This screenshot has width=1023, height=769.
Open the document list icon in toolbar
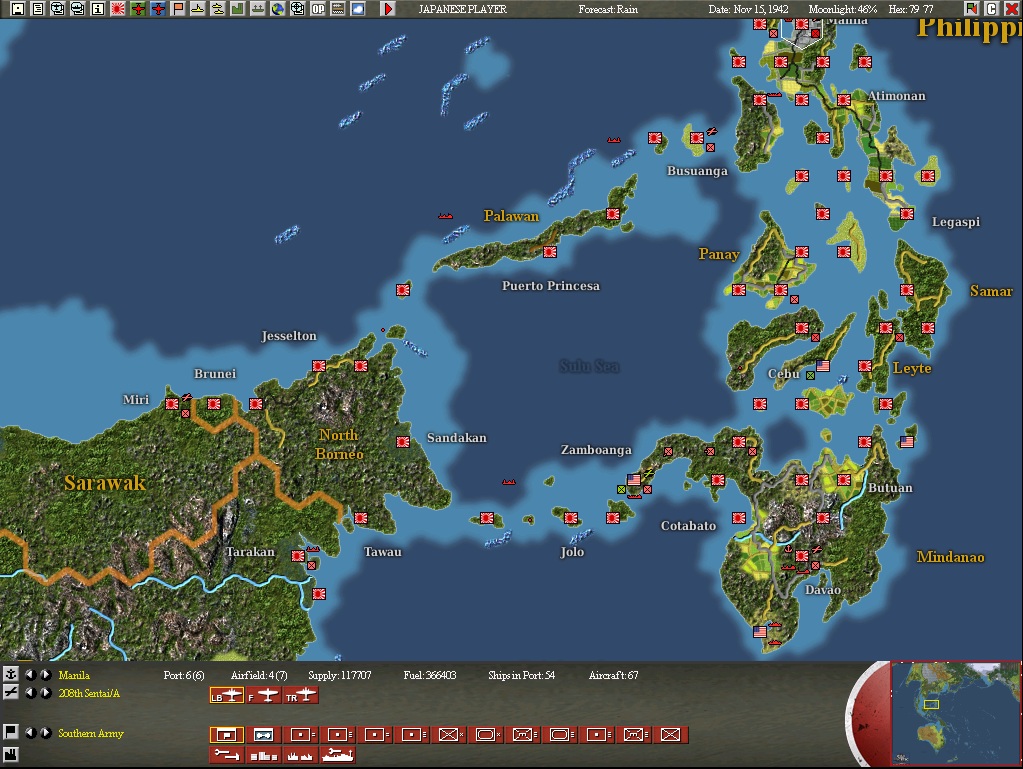[x=38, y=8]
